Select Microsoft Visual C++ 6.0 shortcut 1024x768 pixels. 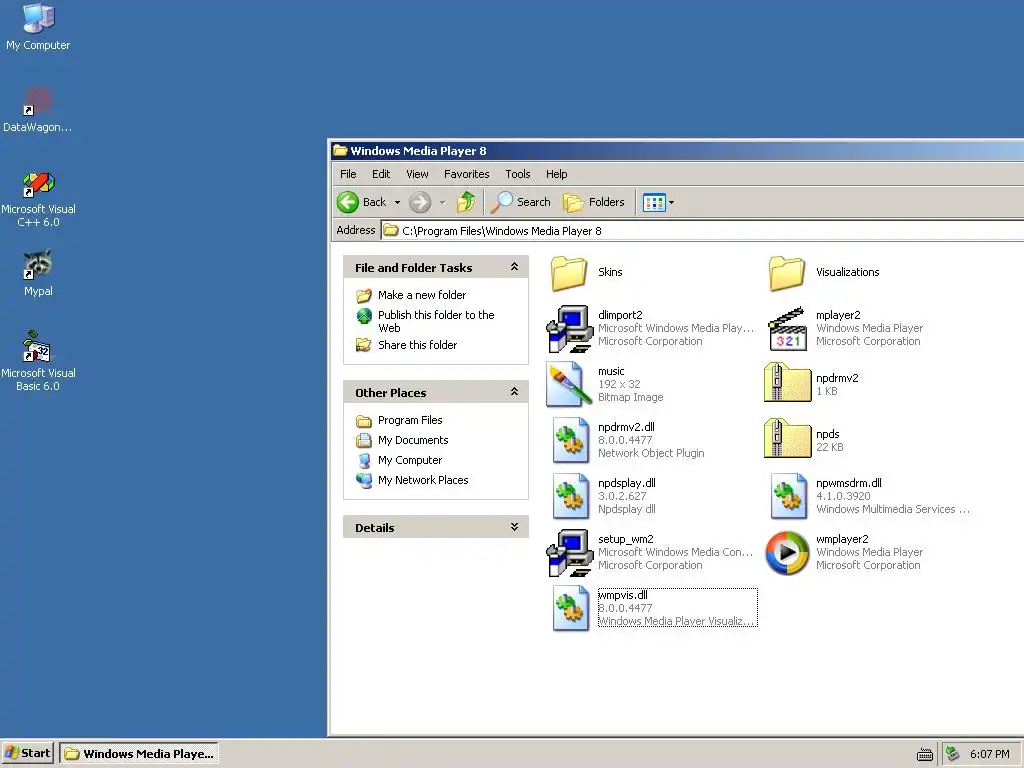38,199
